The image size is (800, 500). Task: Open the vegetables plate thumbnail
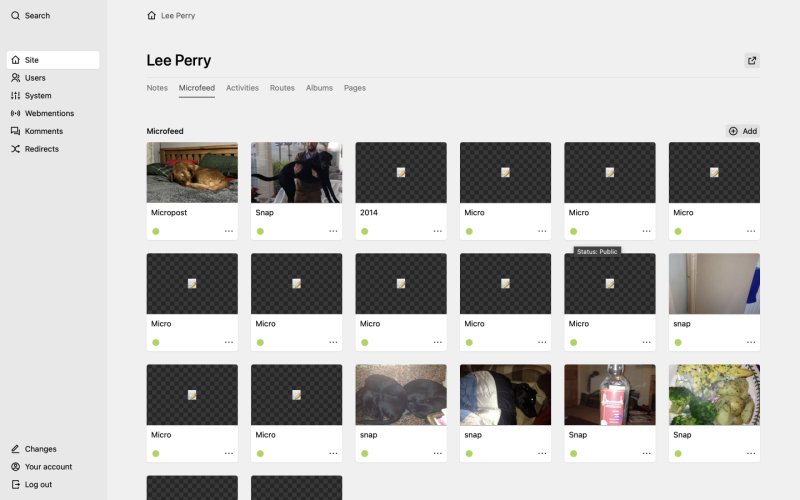click(x=714, y=395)
